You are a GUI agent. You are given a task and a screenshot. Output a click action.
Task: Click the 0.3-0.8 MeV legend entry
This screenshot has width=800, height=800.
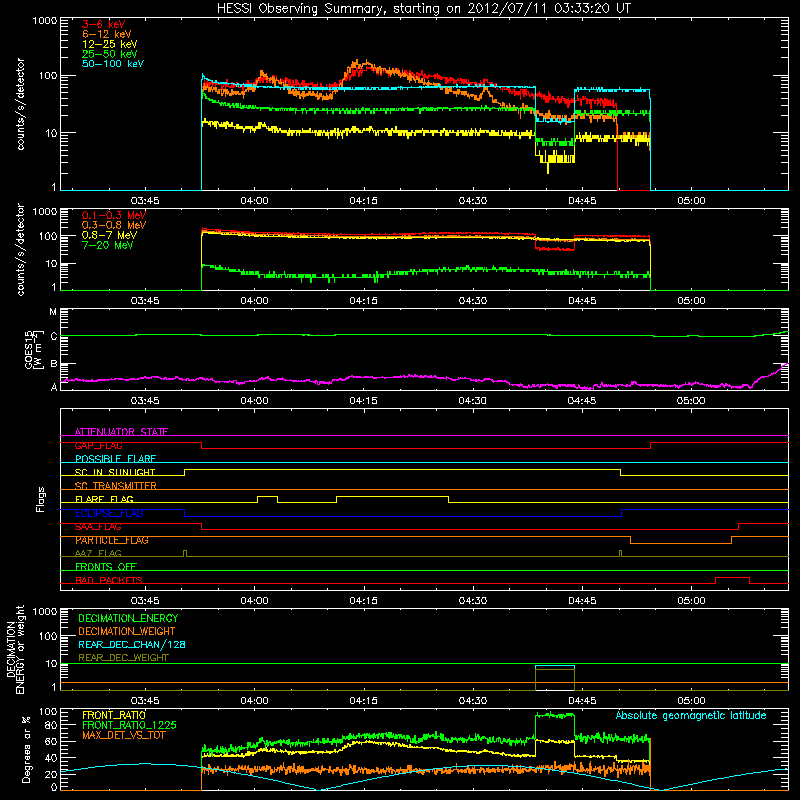point(114,225)
